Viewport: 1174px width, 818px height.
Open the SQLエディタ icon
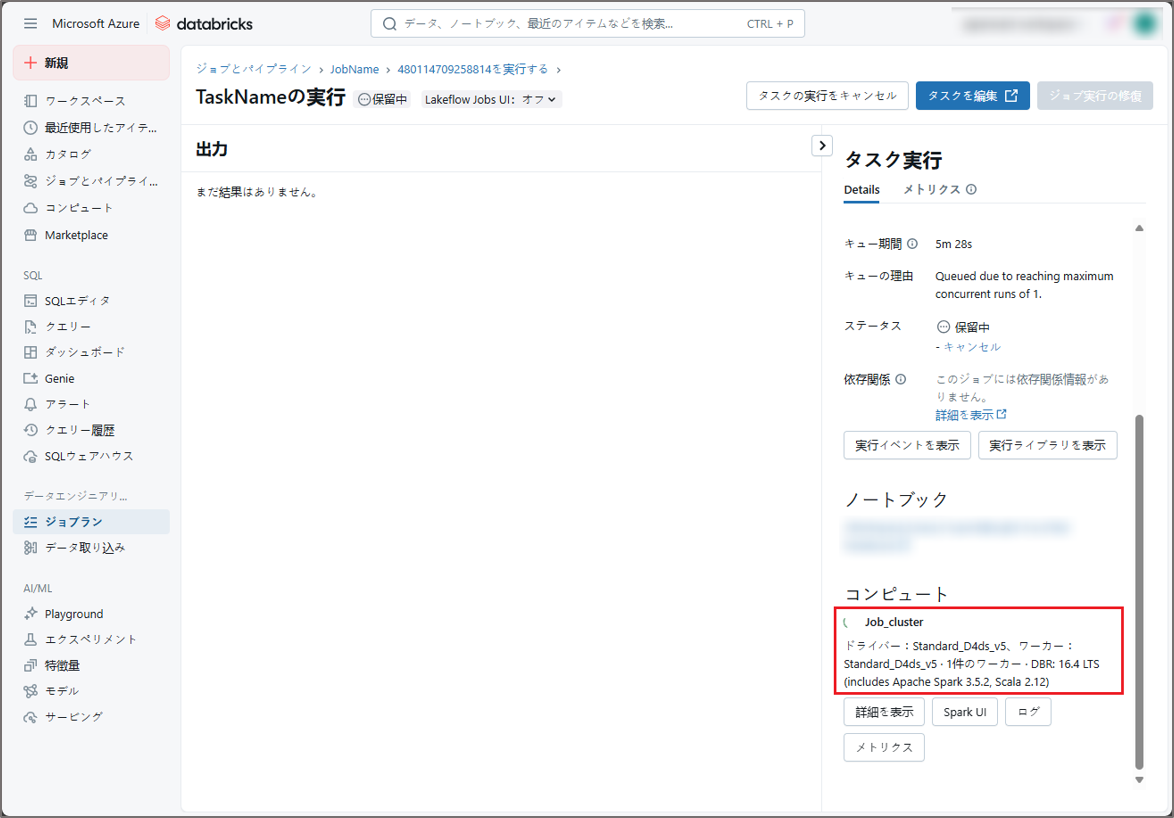tap(31, 301)
